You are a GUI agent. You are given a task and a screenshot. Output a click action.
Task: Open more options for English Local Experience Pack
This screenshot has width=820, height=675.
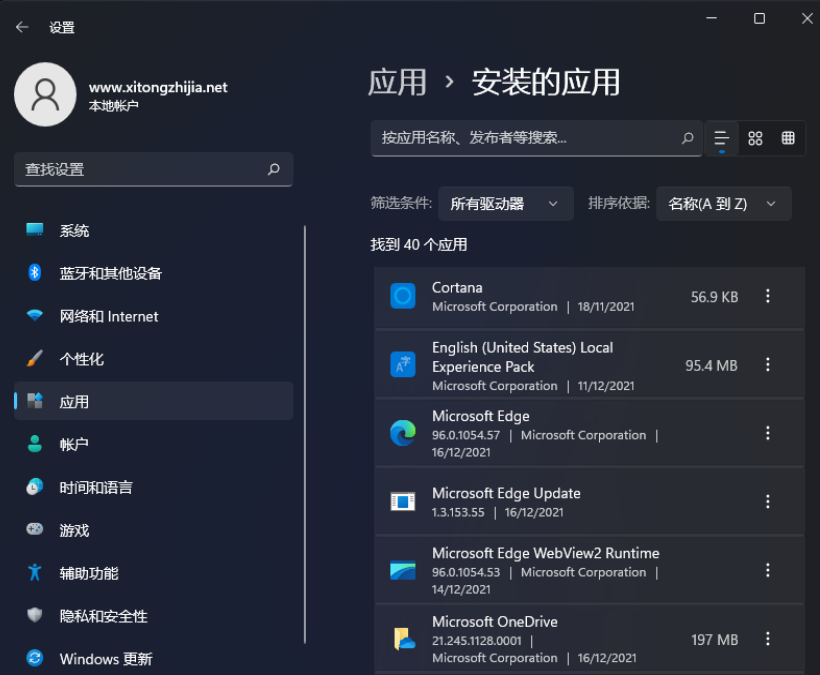(x=768, y=364)
